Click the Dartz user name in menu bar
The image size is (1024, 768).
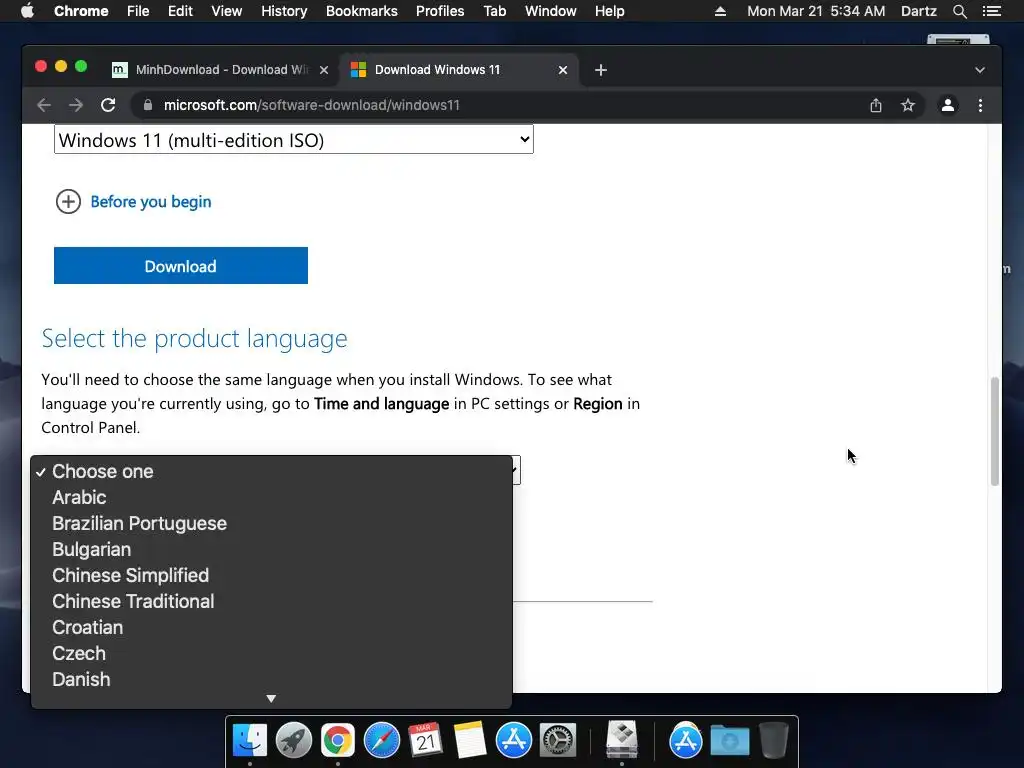point(918,11)
